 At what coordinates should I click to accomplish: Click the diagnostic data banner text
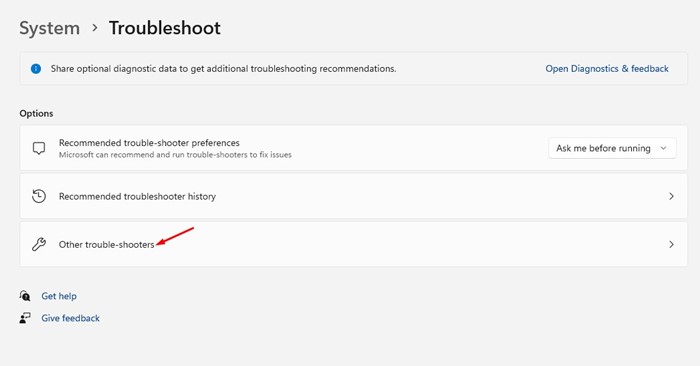pos(223,69)
